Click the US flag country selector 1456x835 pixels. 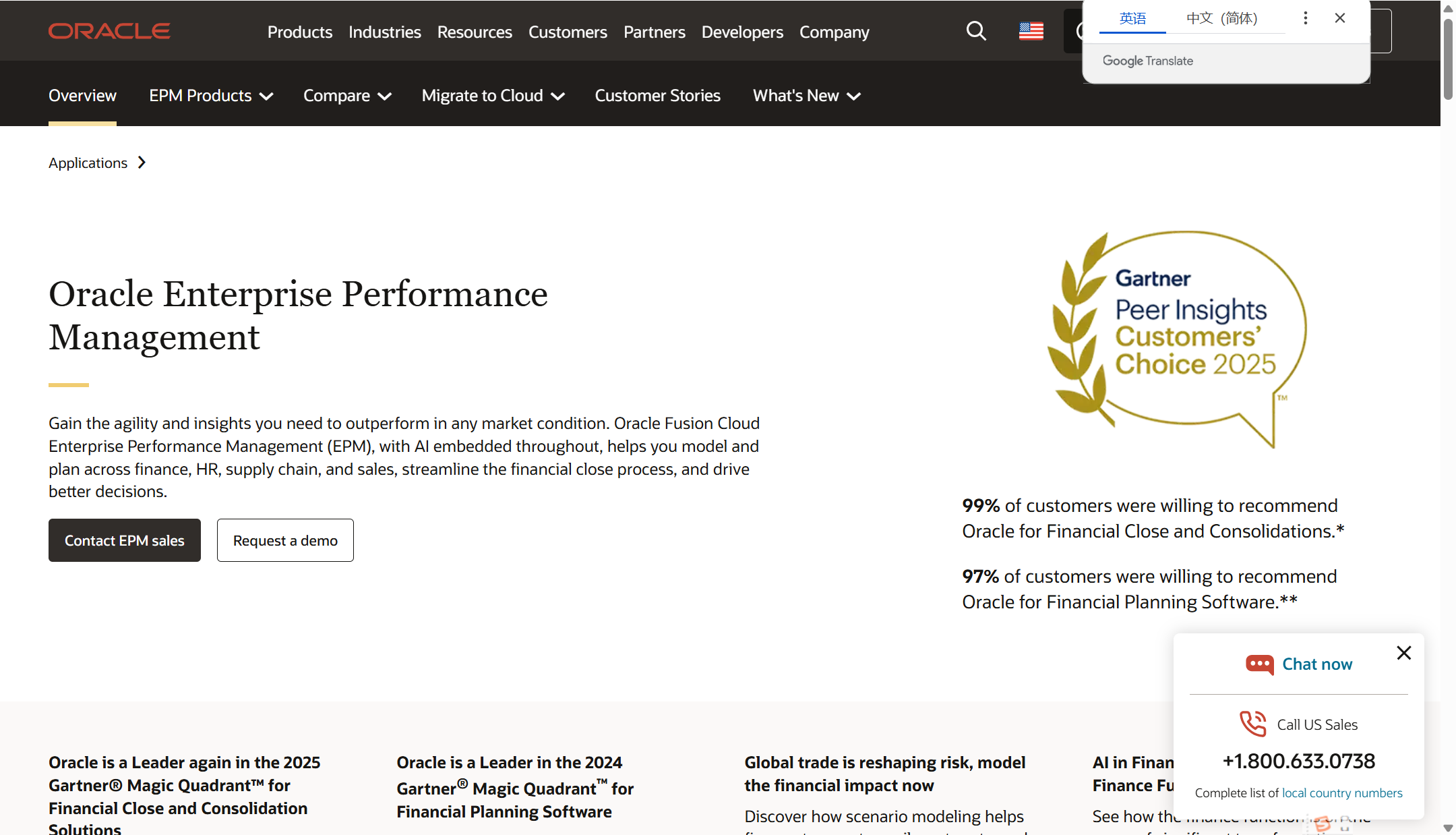(x=1031, y=31)
